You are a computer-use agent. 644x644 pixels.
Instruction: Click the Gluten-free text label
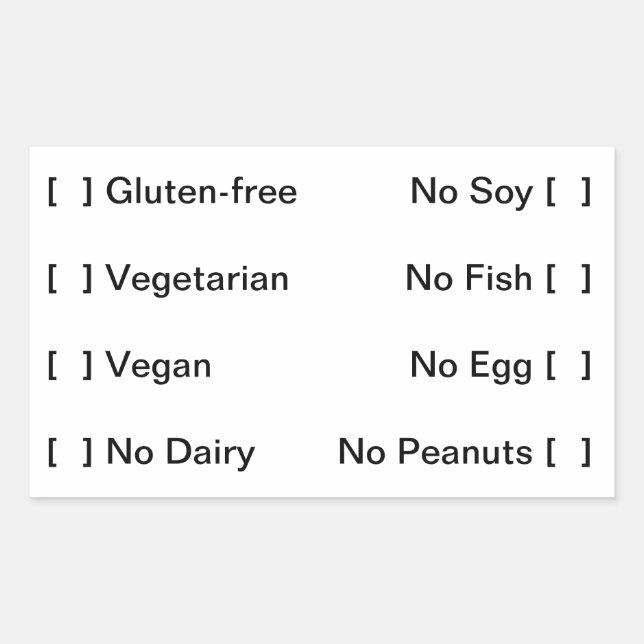[x=201, y=190]
